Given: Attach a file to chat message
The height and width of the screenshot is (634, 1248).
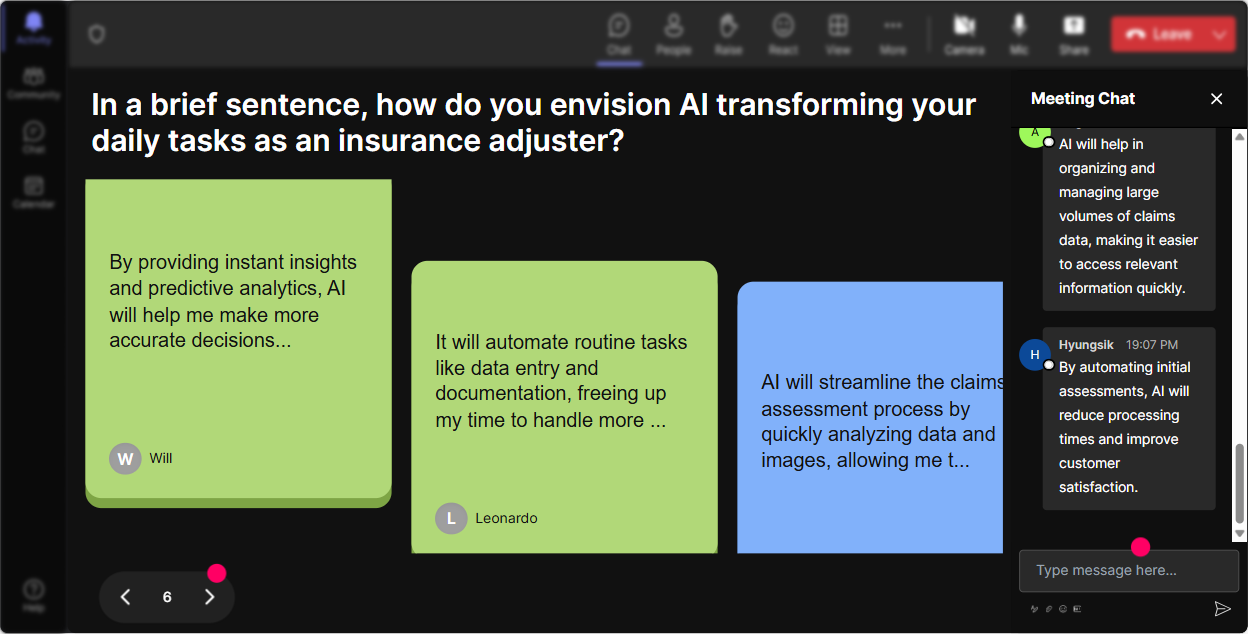Looking at the screenshot, I should [1049, 608].
